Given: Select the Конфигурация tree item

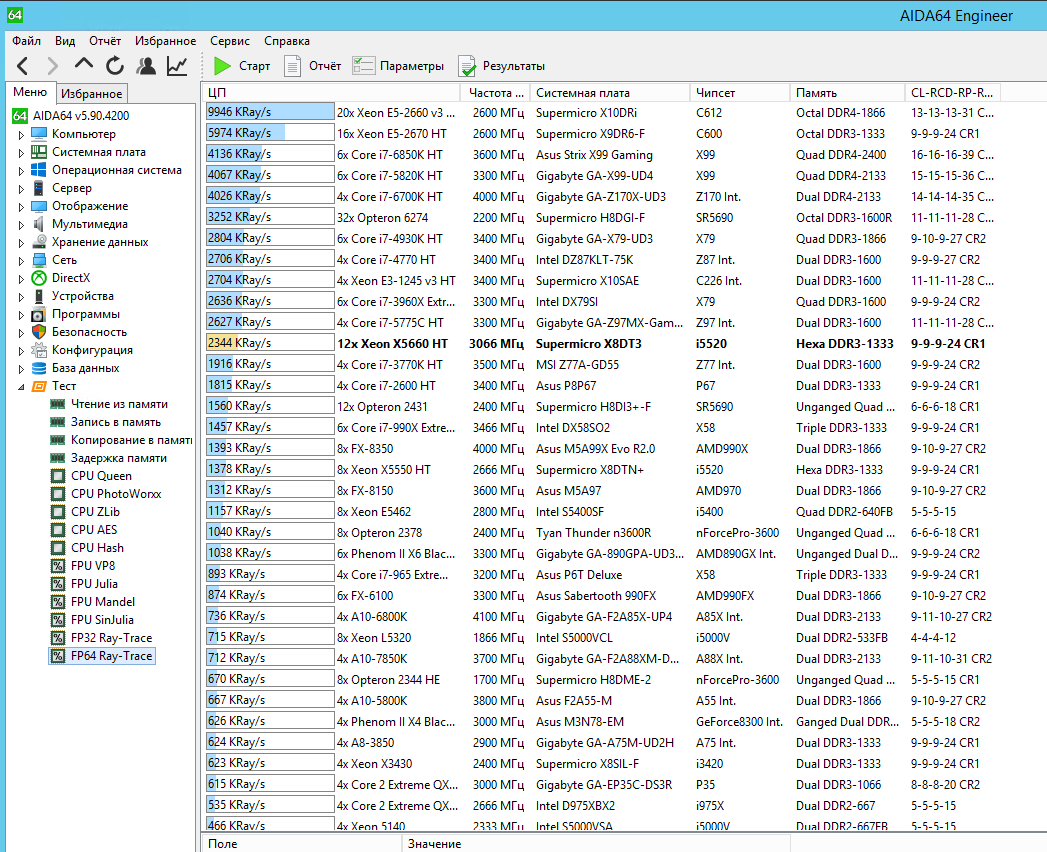Looking at the screenshot, I should [92, 350].
